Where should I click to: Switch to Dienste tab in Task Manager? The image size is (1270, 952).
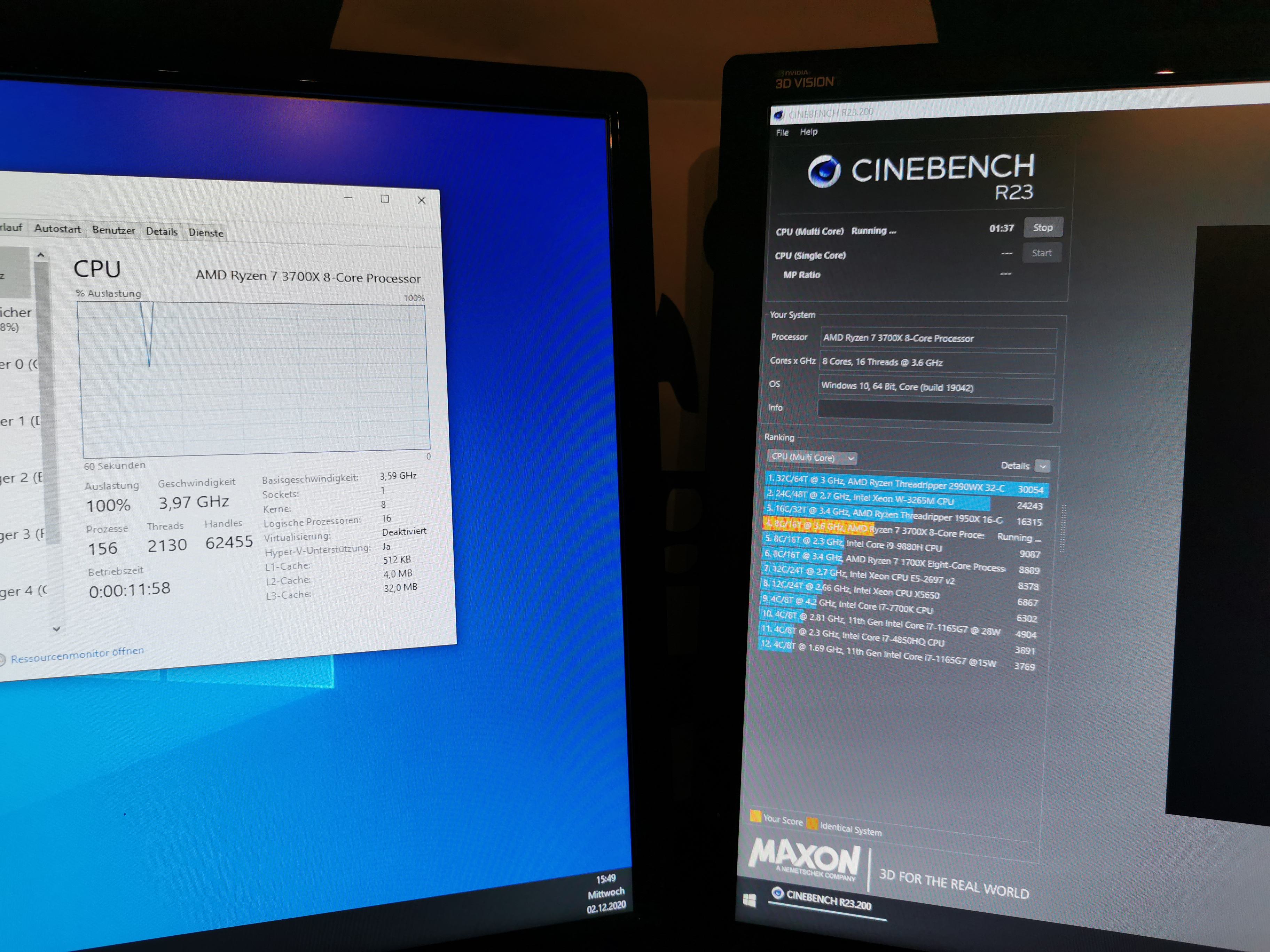coord(205,232)
